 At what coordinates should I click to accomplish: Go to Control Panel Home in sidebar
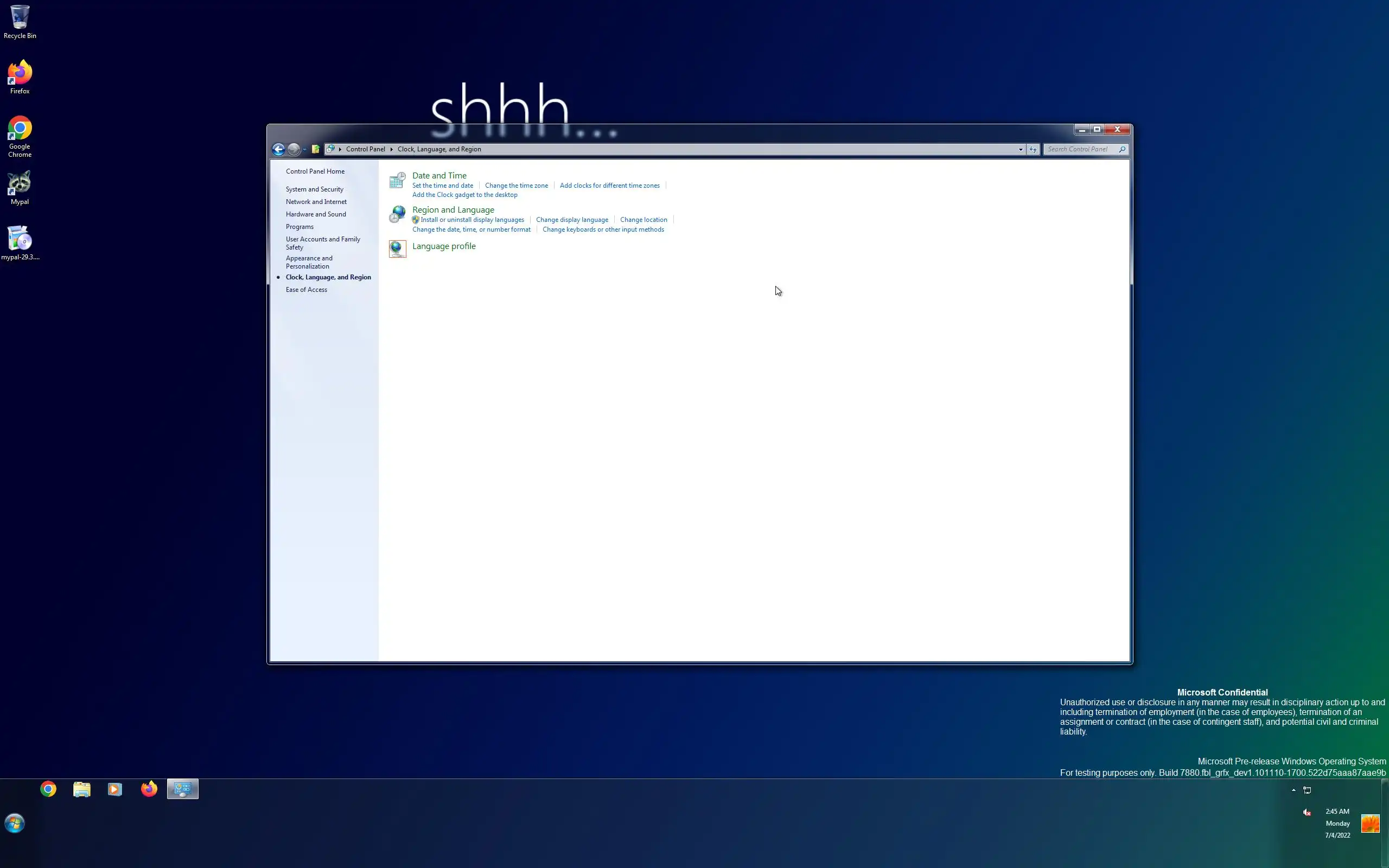pos(315,171)
